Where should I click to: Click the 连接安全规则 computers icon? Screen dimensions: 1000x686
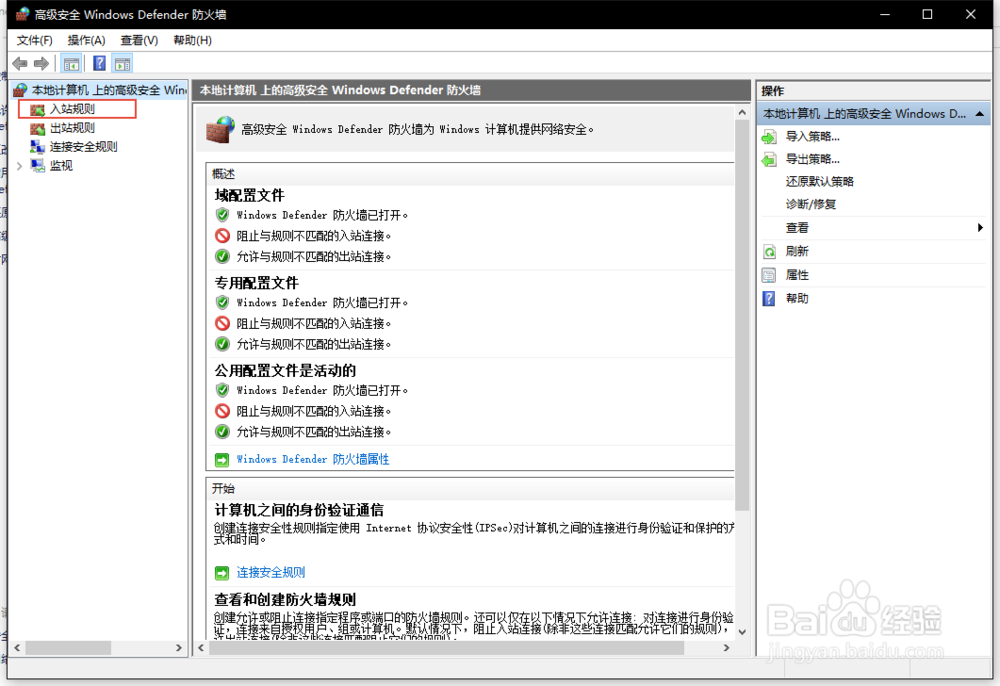(38, 147)
